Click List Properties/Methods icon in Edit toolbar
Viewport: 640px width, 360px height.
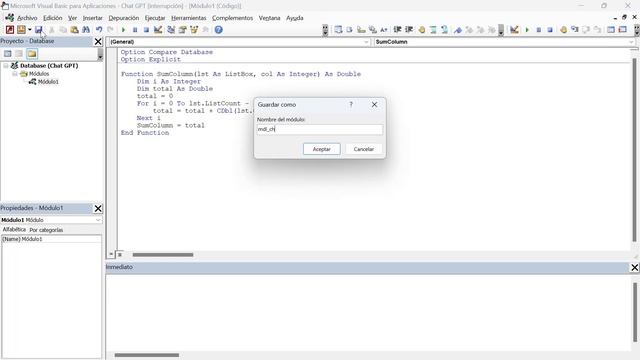(x=338, y=30)
